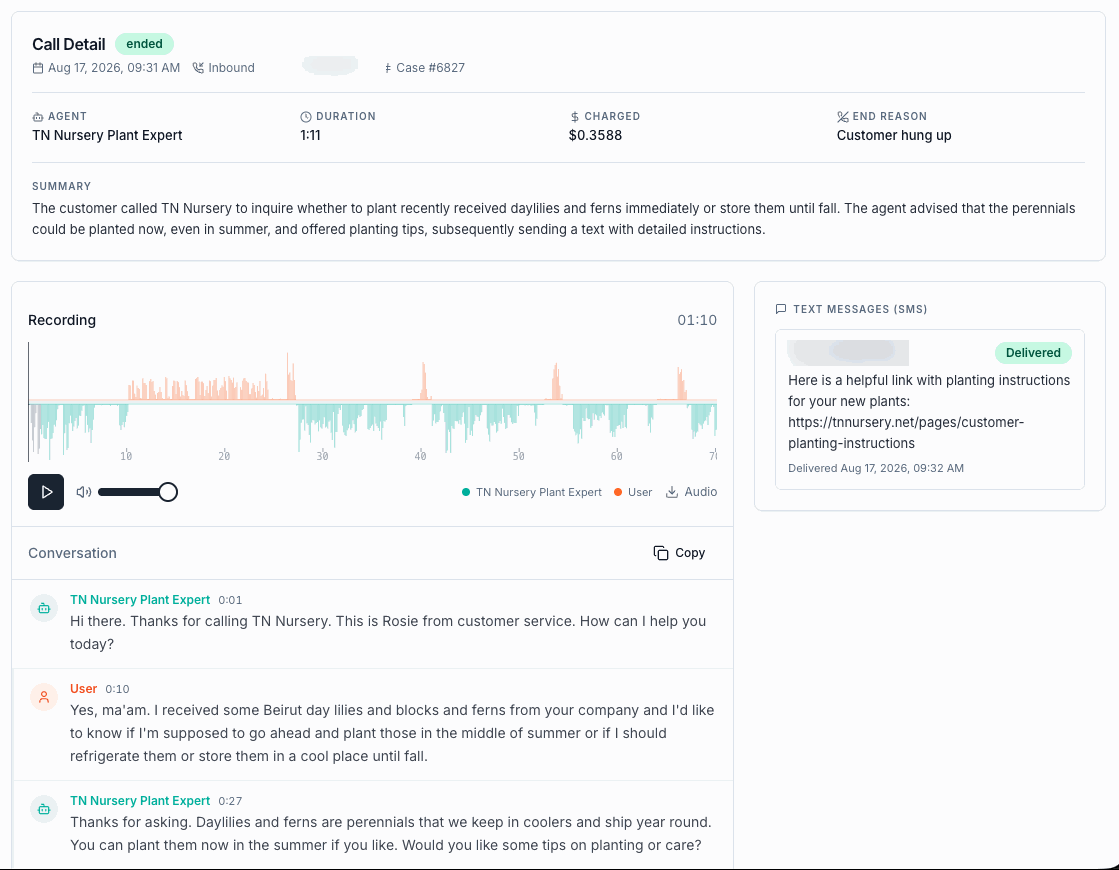The width and height of the screenshot is (1119, 870).
Task: Click the Delivered status badge
Action: point(1033,353)
